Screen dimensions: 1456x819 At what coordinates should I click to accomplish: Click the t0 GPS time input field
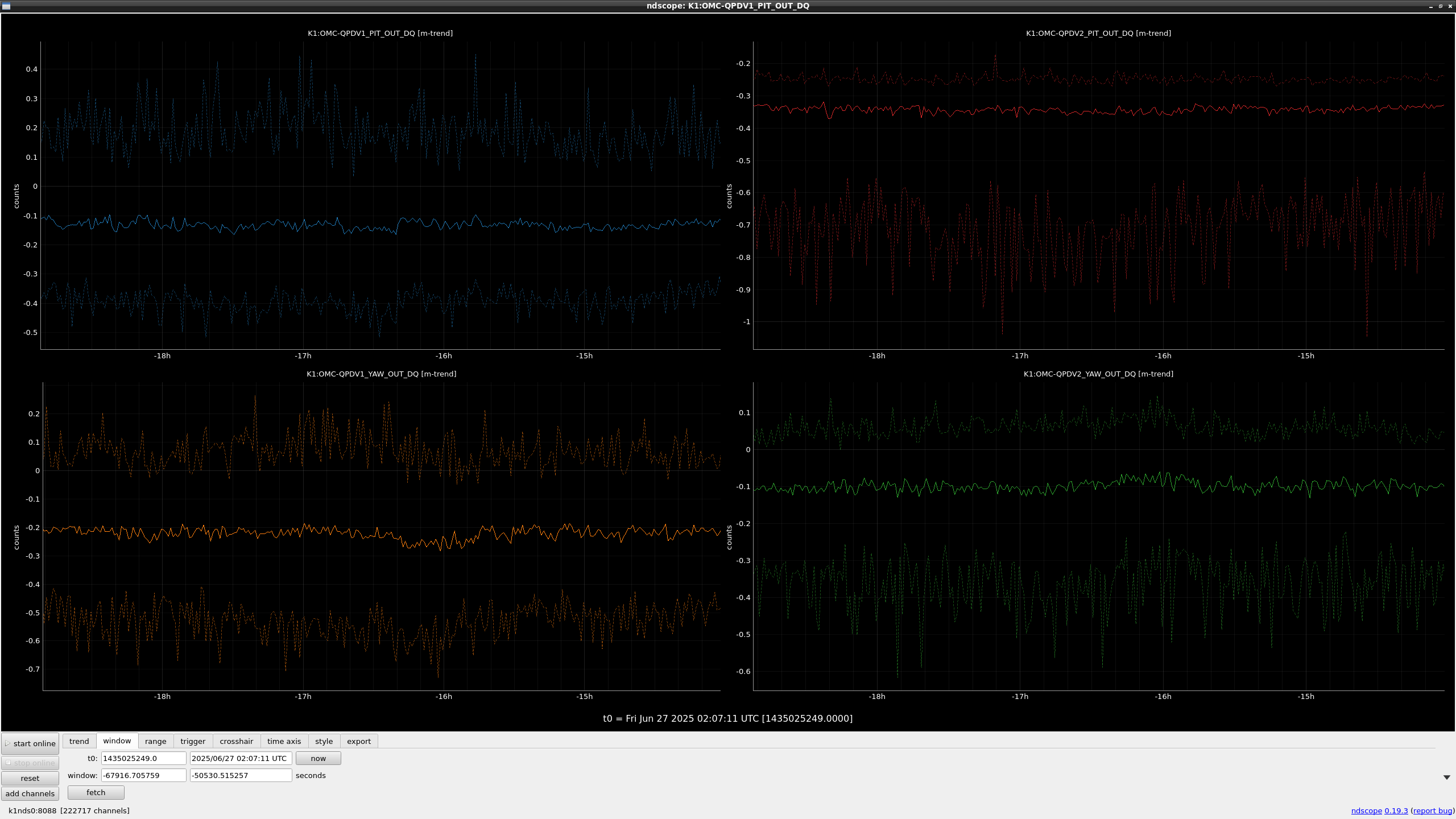[143, 758]
